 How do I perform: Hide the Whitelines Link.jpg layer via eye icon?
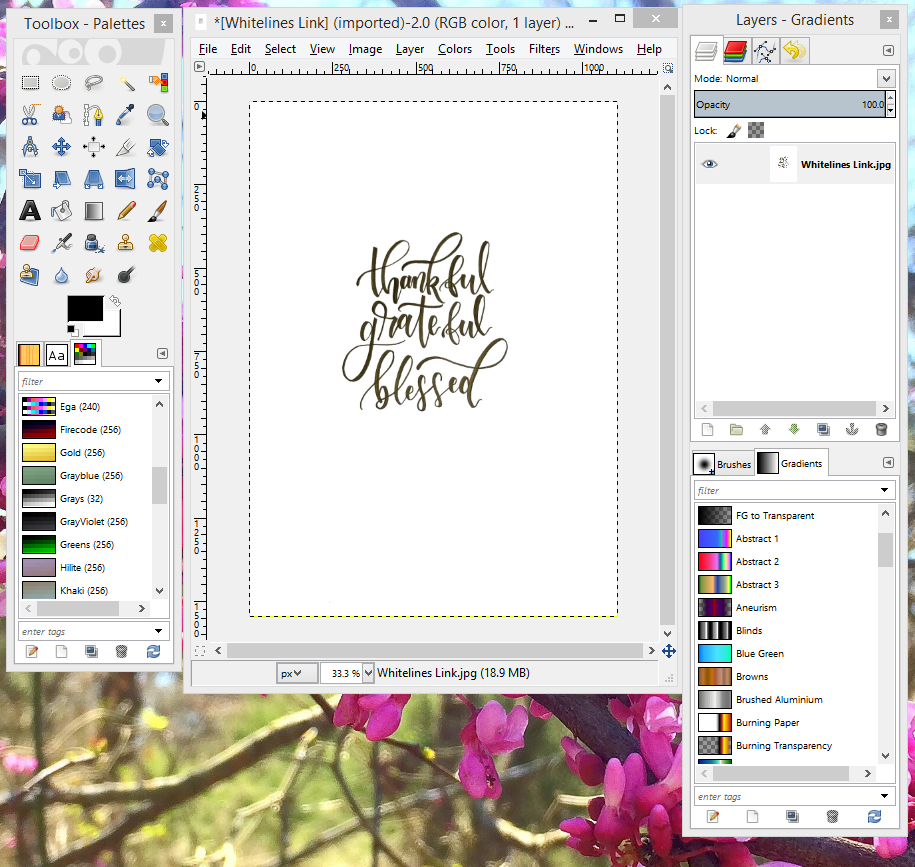709,164
